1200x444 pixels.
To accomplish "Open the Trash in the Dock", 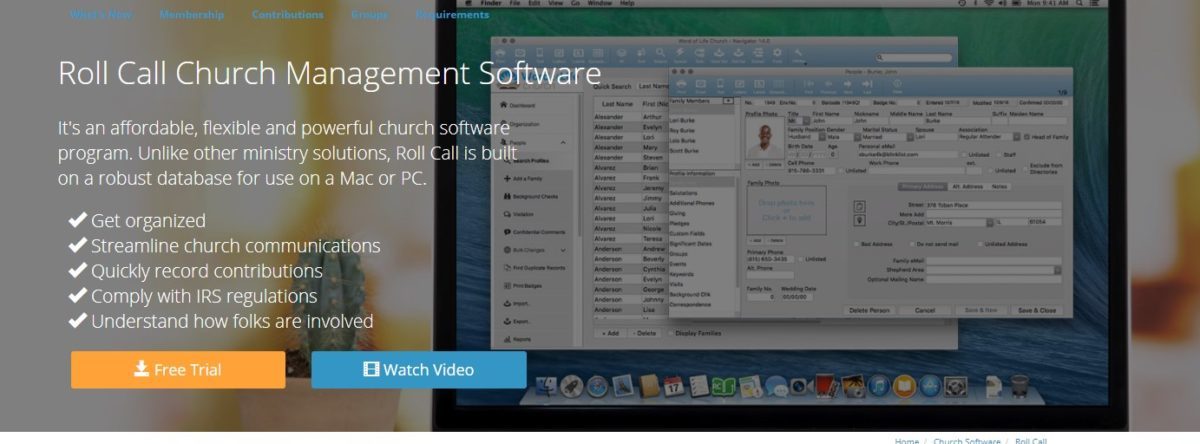I will [x=1020, y=386].
